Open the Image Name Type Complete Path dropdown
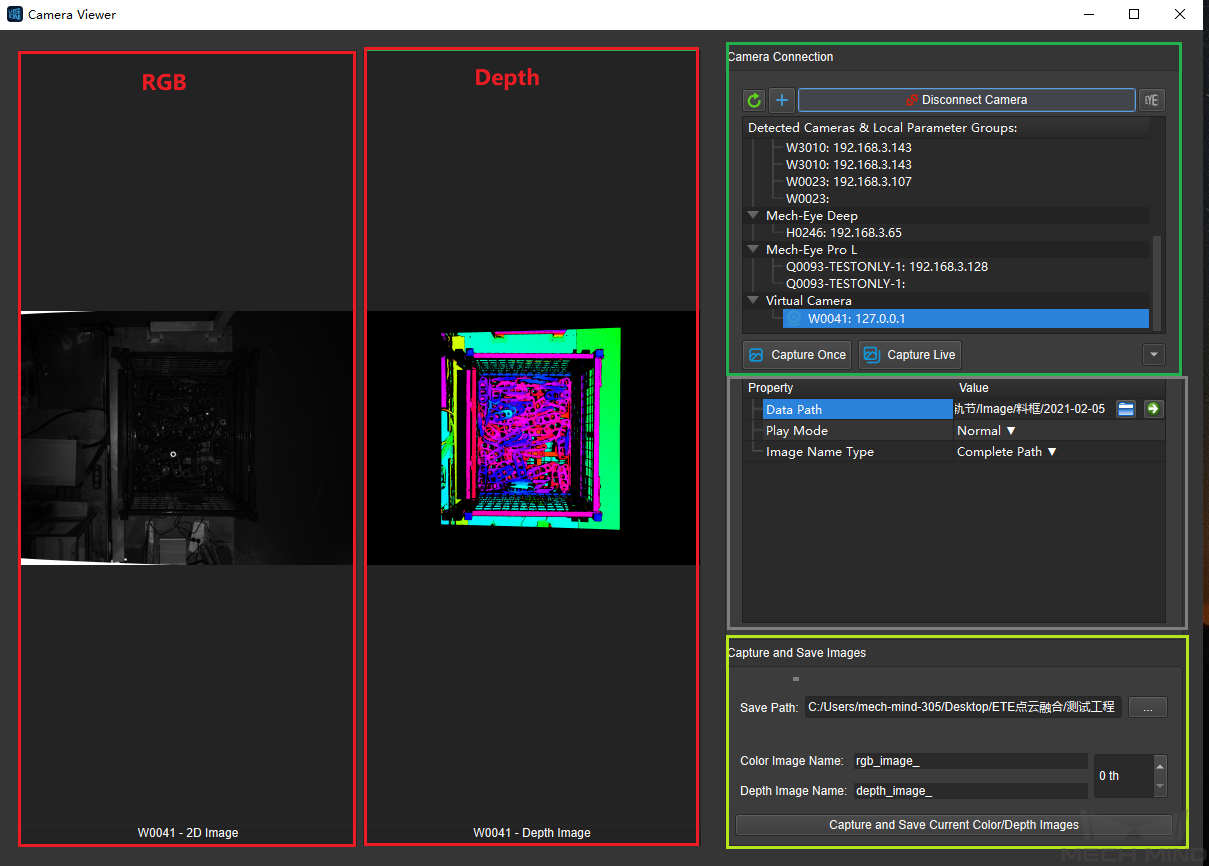1209x866 pixels. point(1006,452)
